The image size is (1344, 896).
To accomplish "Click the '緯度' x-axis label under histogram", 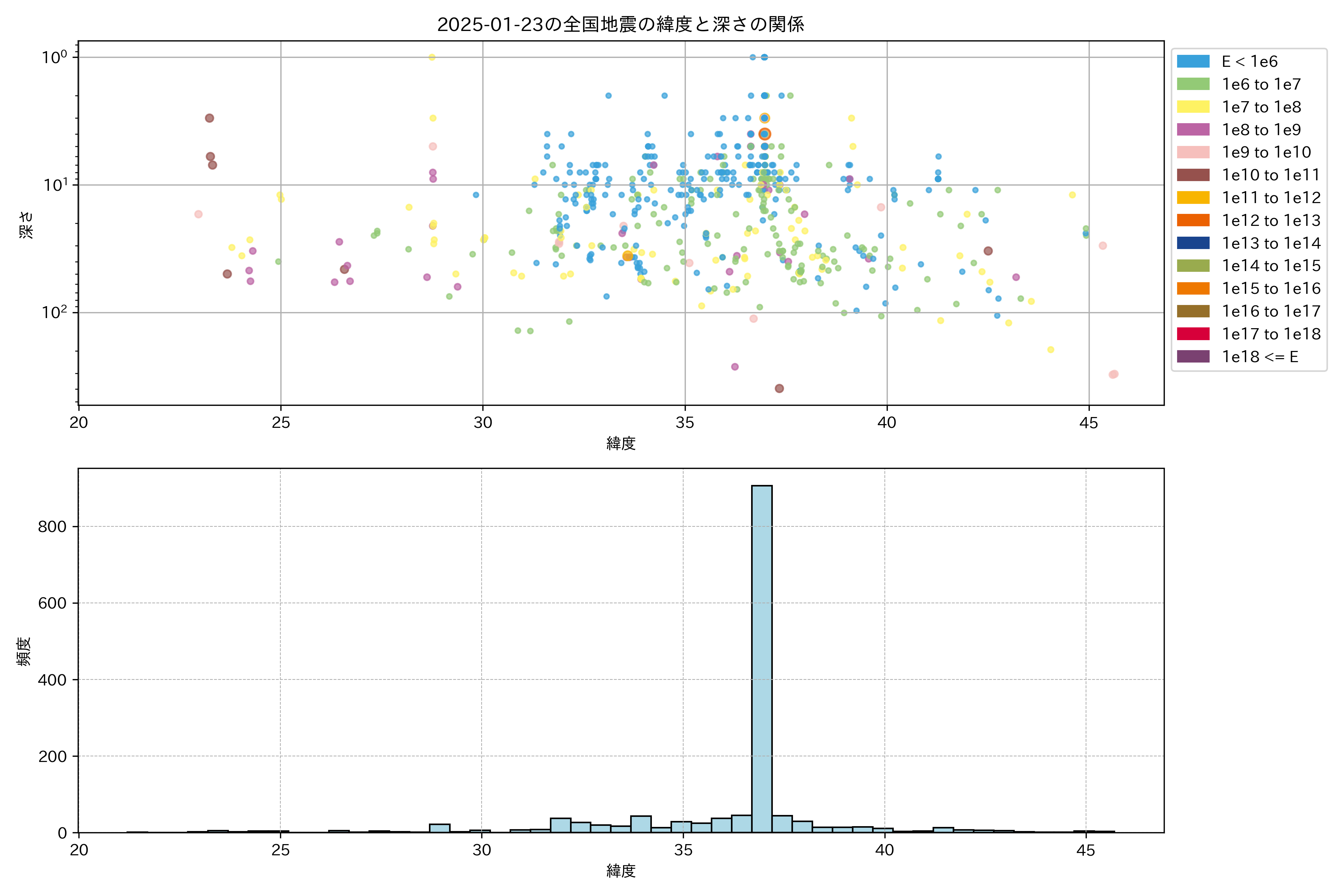I will (x=620, y=871).
